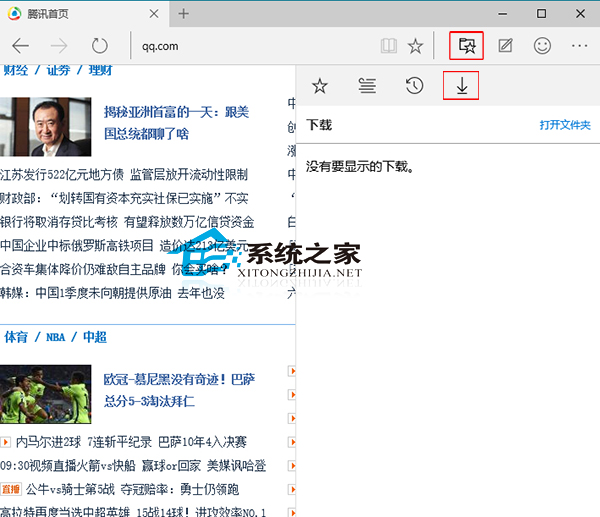Click video play icon before 内马尔进2球
Screen dimensions: 600x517
(5, 442)
